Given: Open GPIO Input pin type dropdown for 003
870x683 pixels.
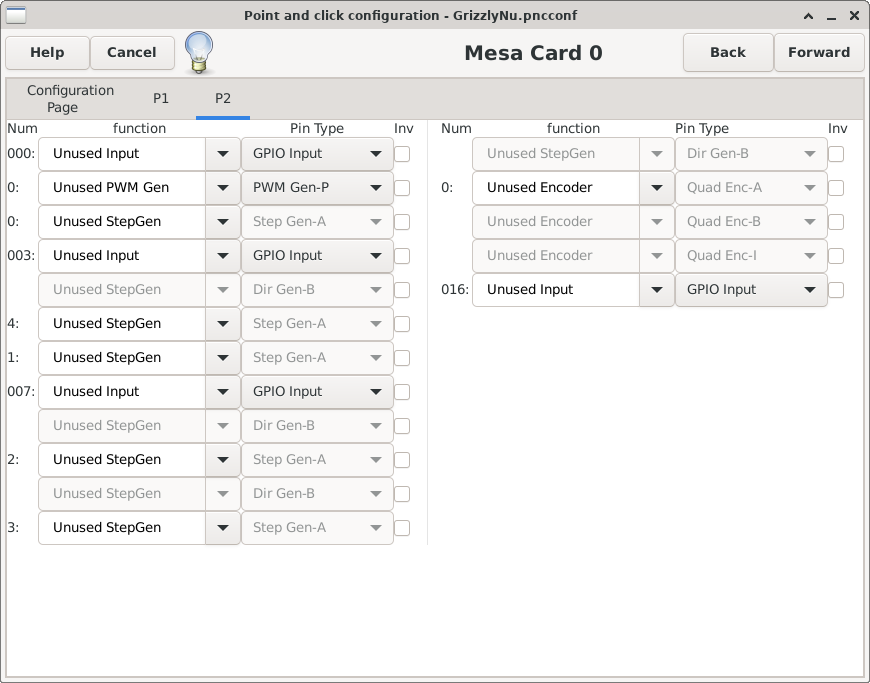Looking at the screenshot, I should (317, 256).
